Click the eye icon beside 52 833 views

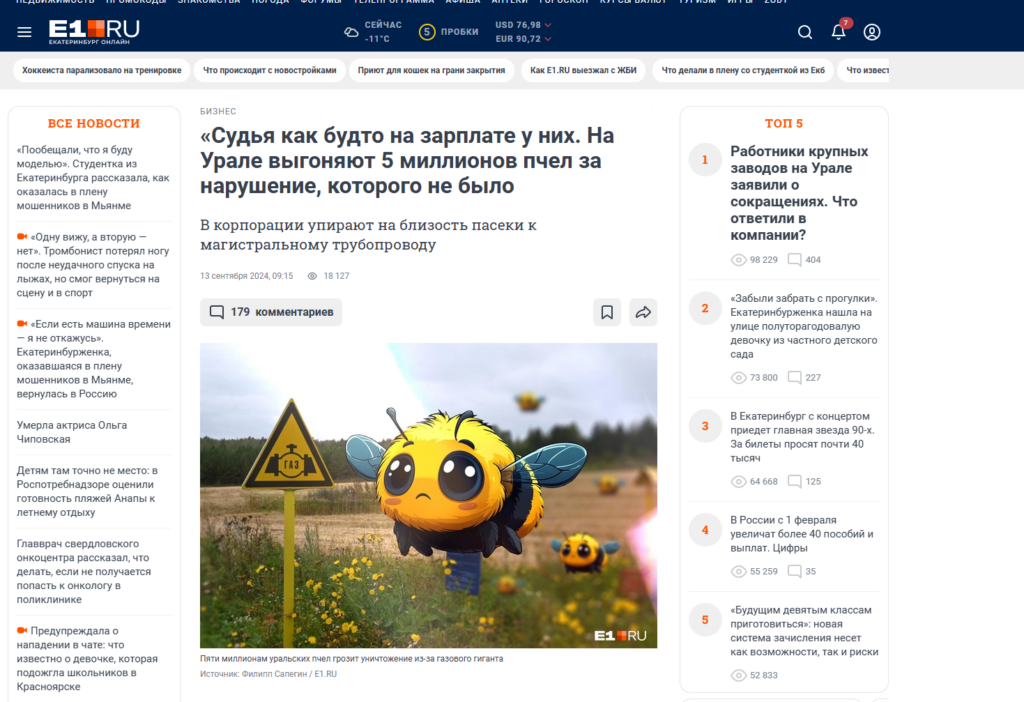738,675
